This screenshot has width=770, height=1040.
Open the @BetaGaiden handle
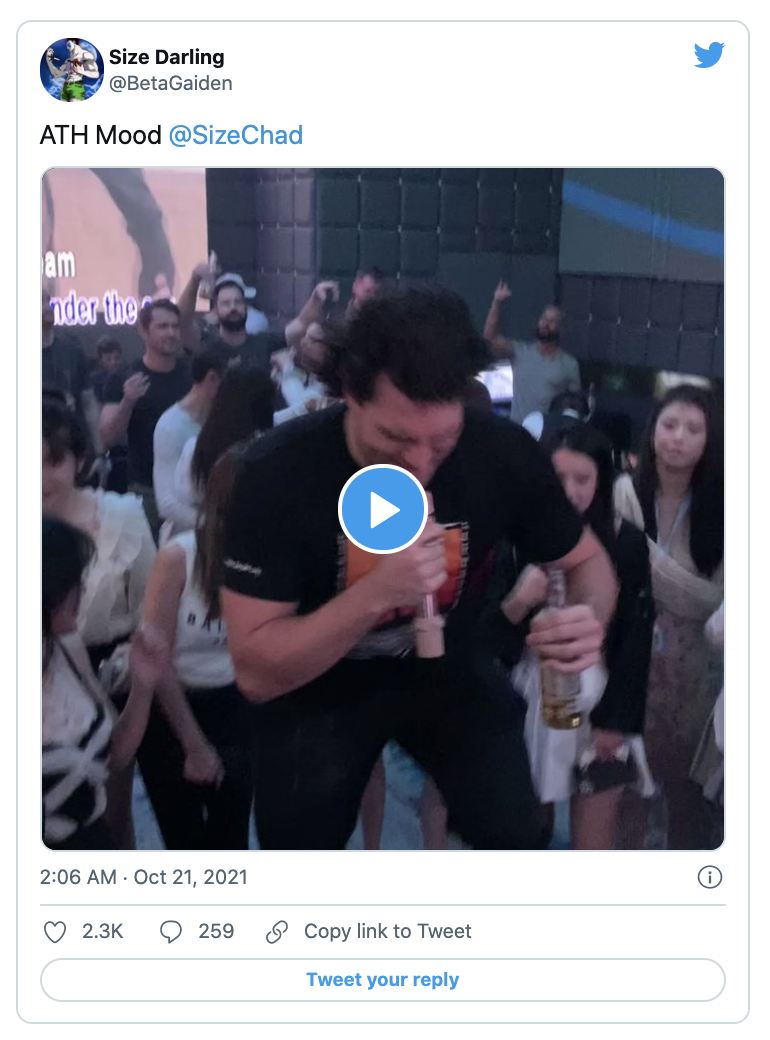[x=170, y=84]
